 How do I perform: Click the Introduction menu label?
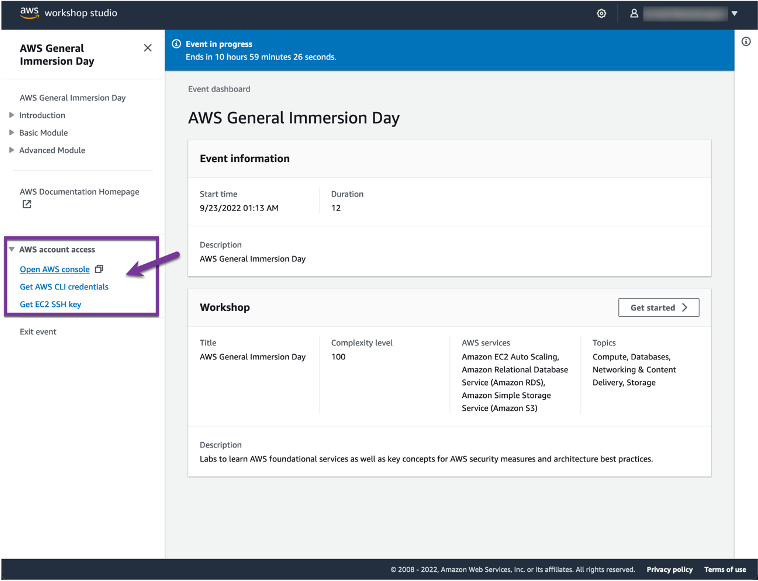point(42,115)
